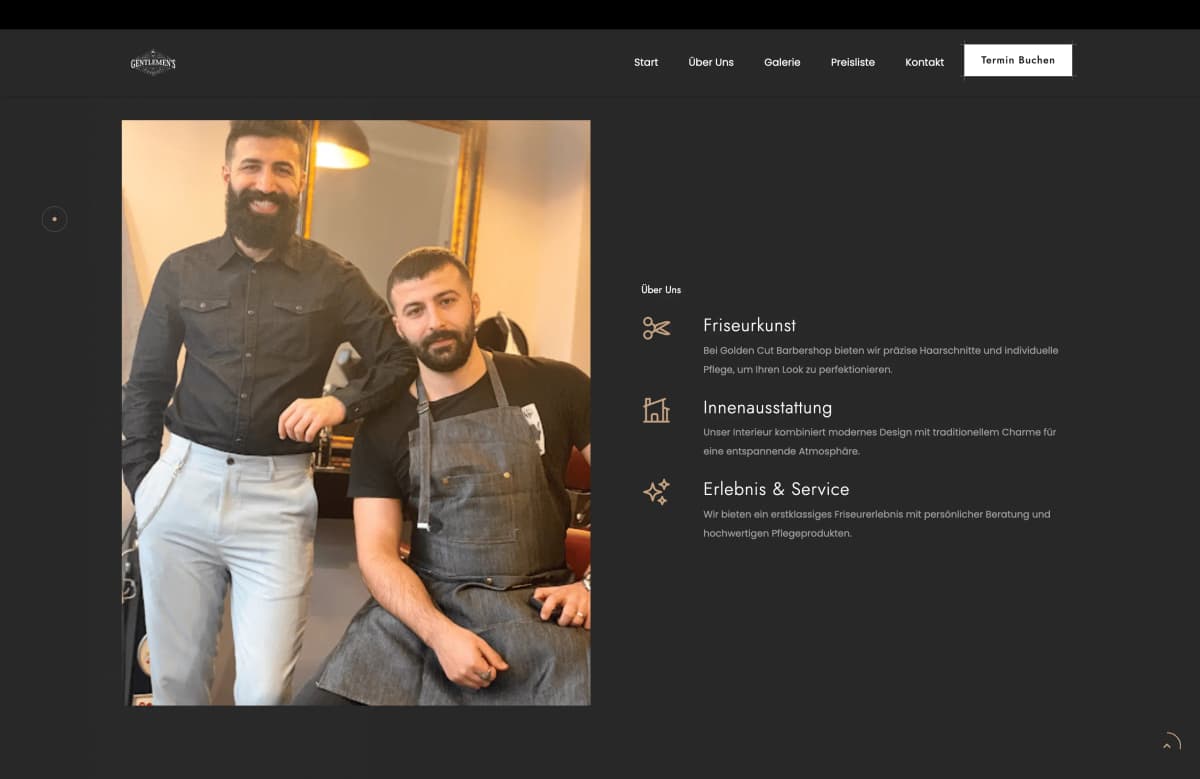Navigate to the Preisliste page

(852, 62)
